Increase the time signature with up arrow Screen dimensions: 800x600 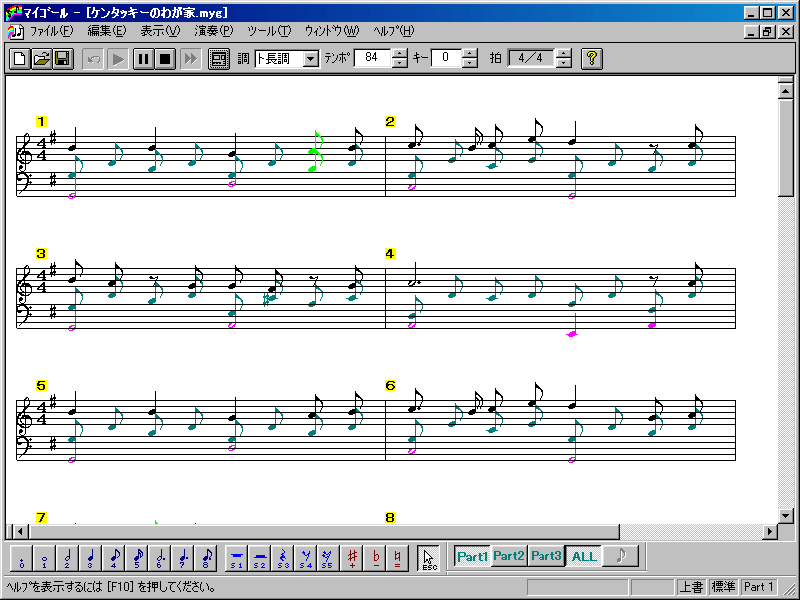click(x=564, y=54)
